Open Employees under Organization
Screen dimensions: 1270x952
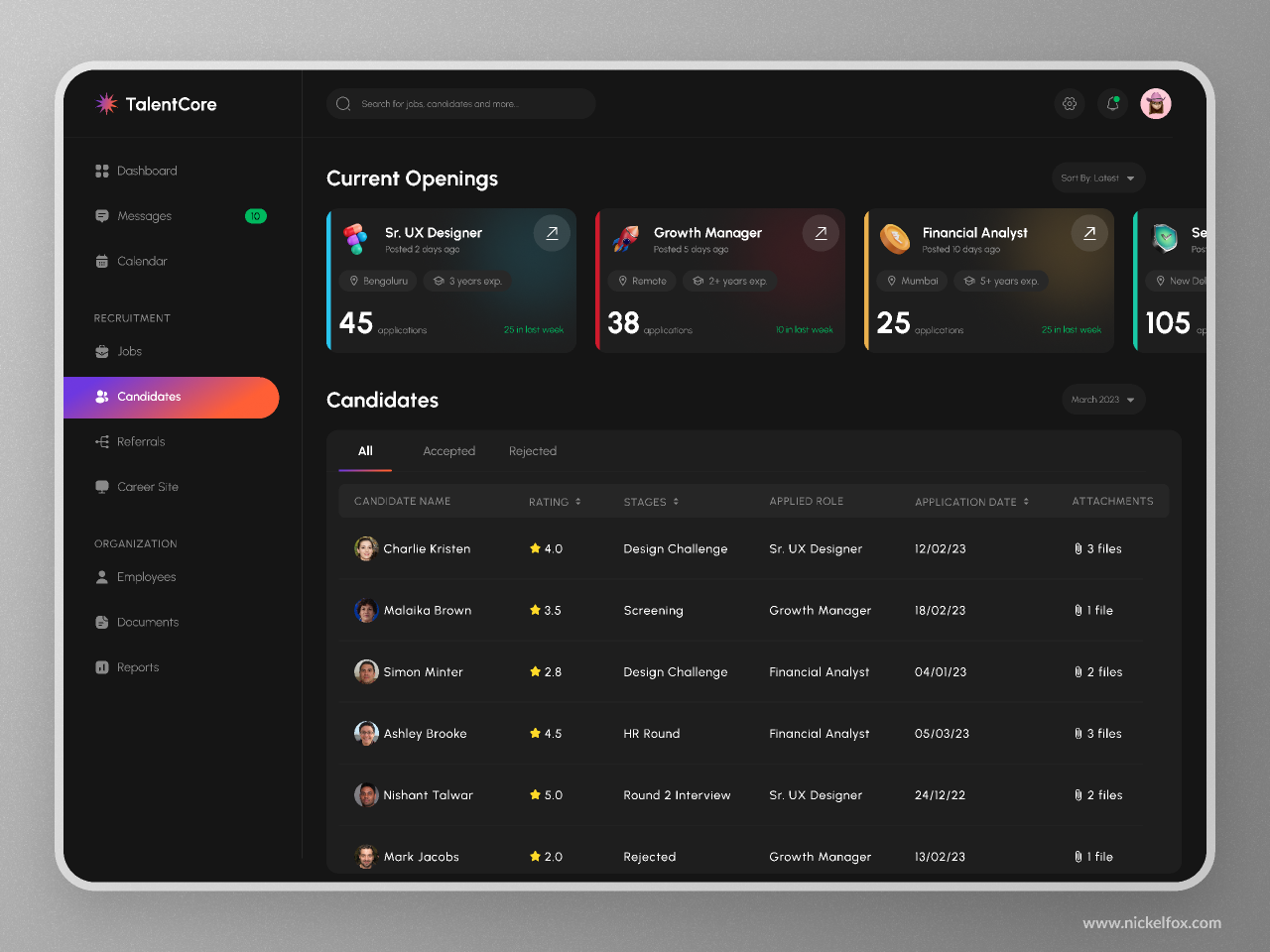click(146, 577)
